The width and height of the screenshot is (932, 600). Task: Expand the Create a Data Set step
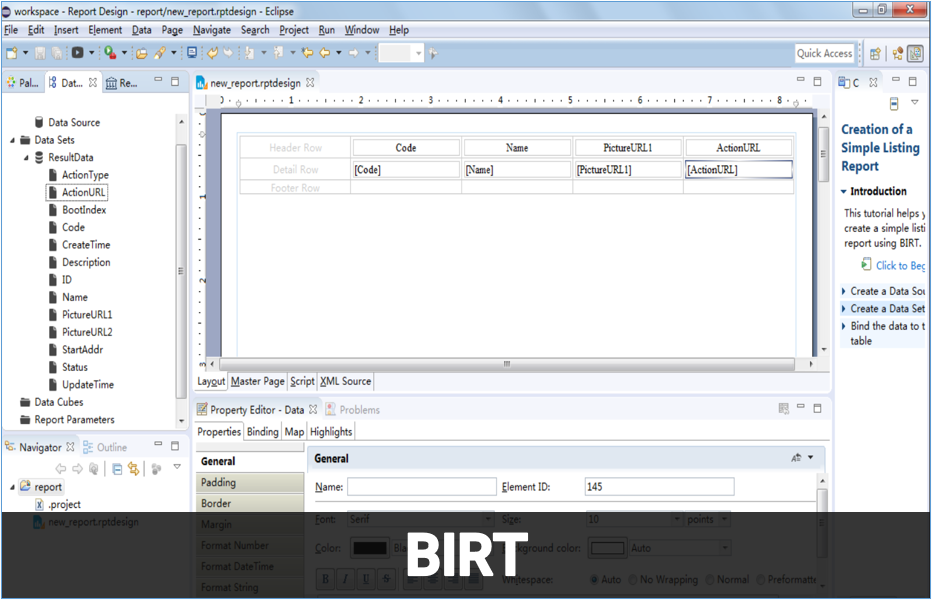(x=843, y=309)
